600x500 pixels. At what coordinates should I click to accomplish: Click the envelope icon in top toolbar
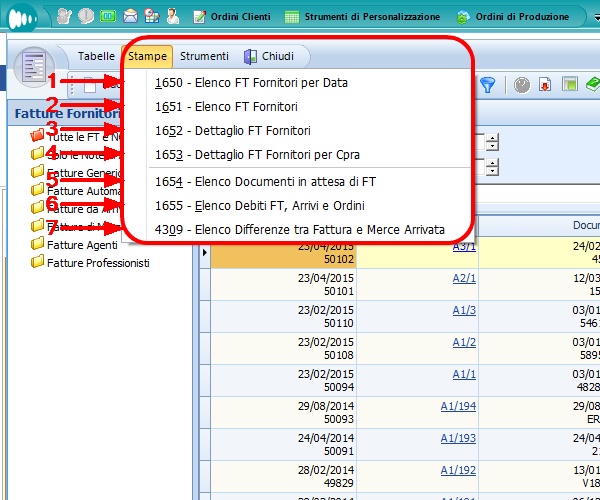click(130, 17)
